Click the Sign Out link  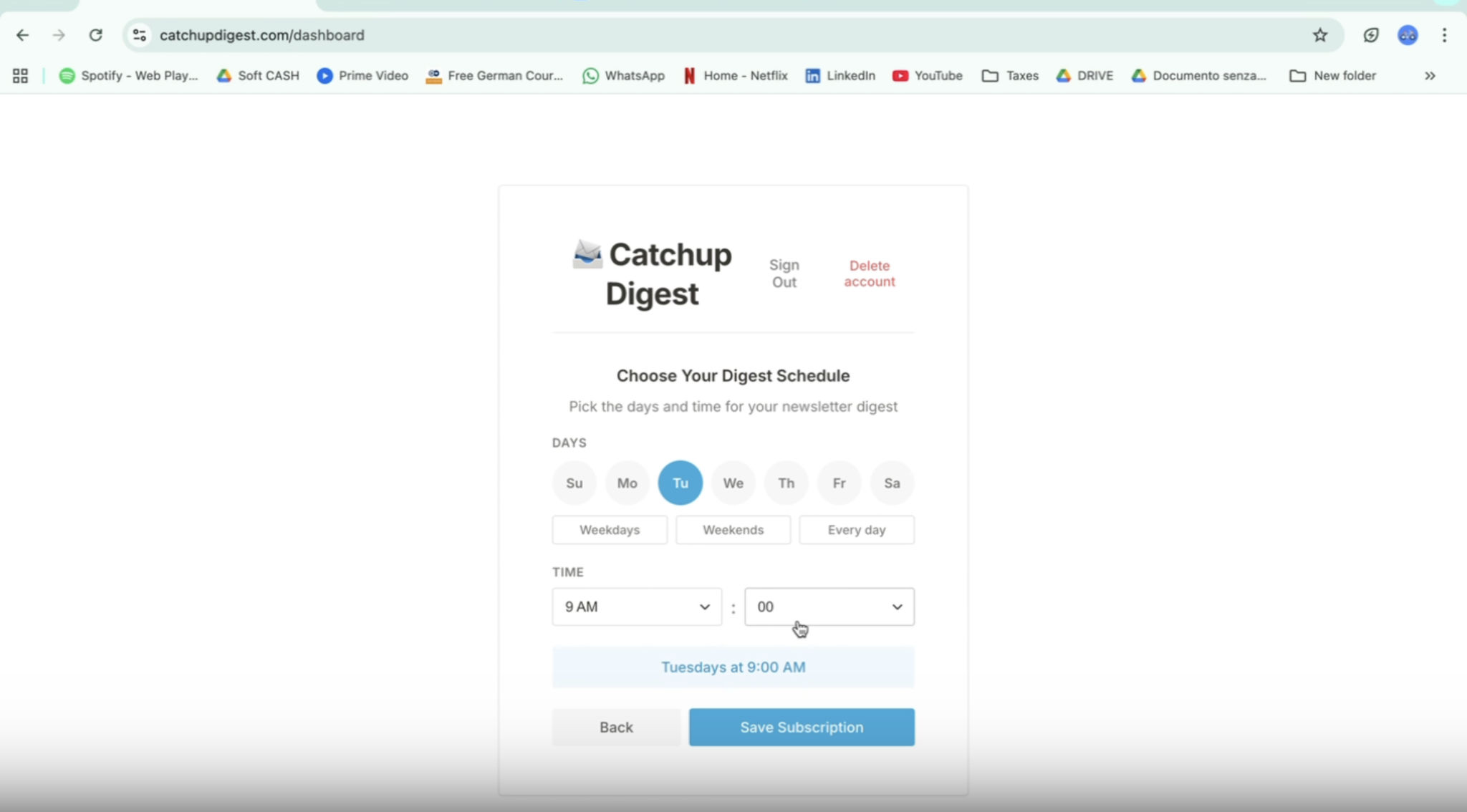pyautogui.click(x=784, y=274)
